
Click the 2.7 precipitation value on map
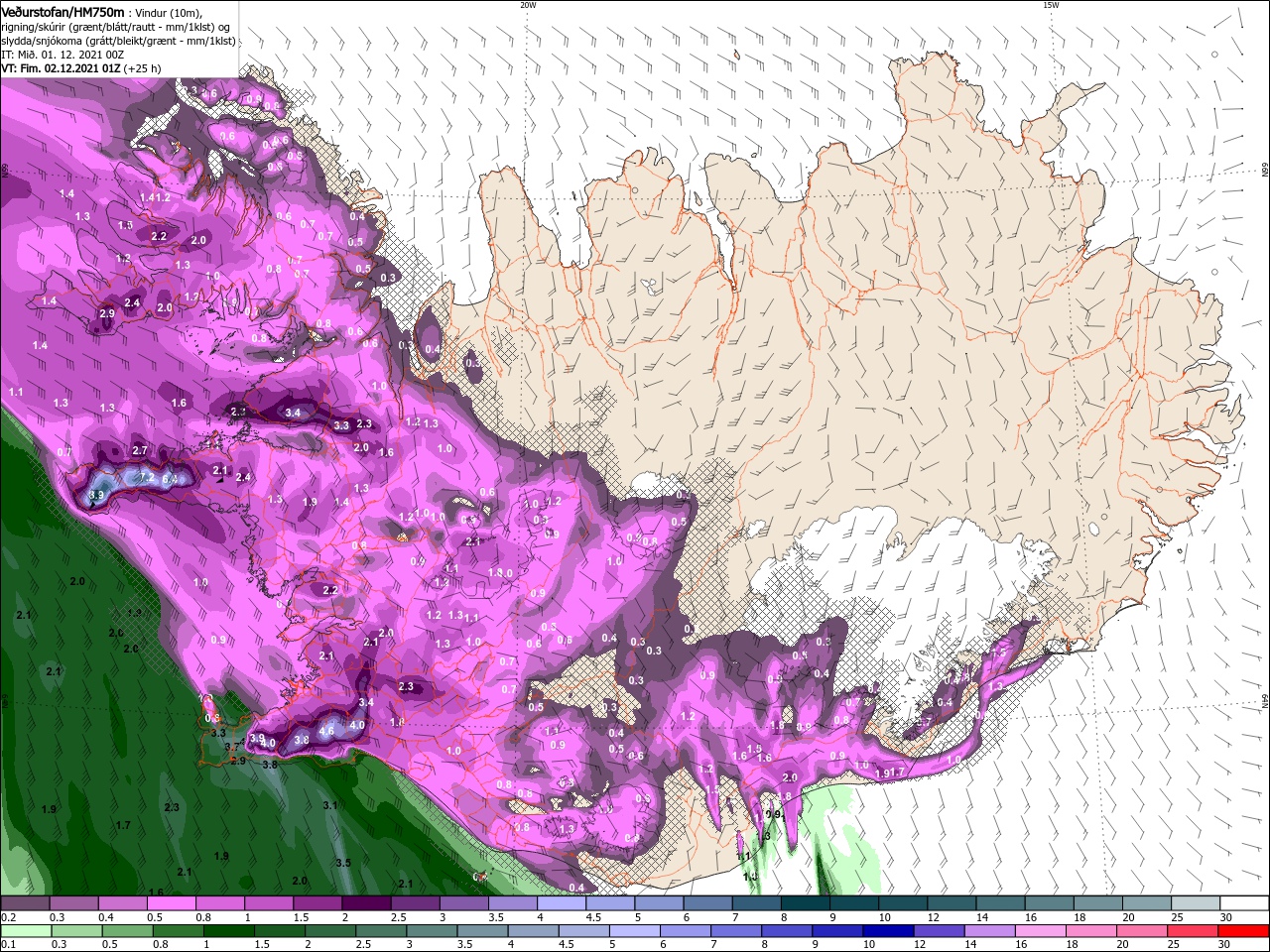click(140, 450)
